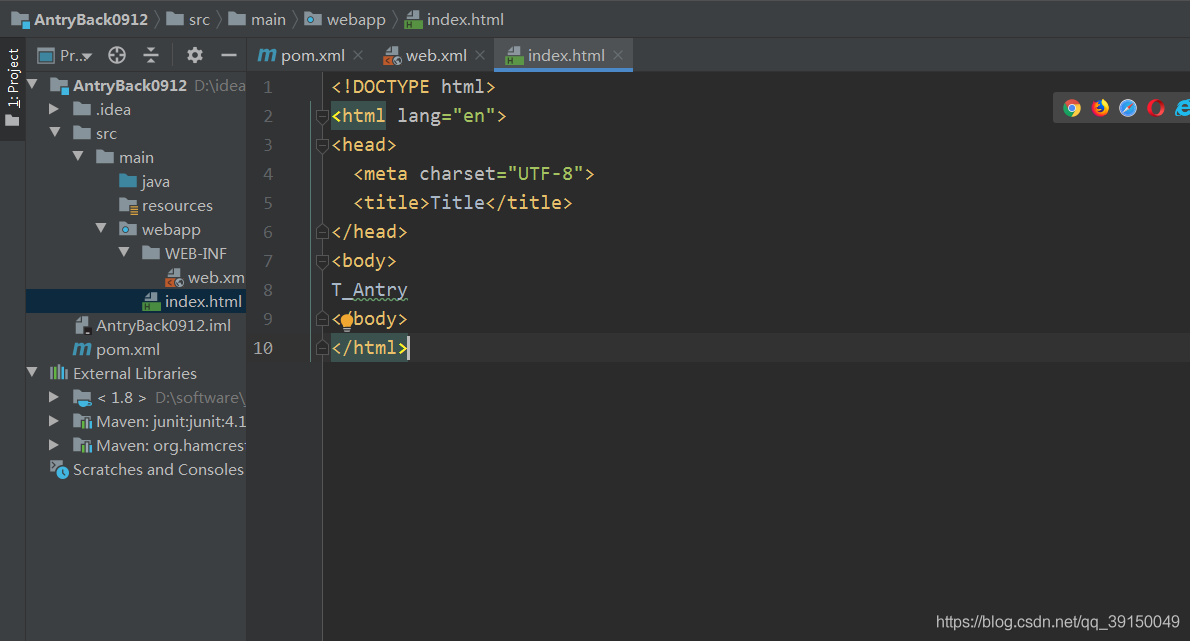Close the web.xml tab

click(x=480, y=55)
